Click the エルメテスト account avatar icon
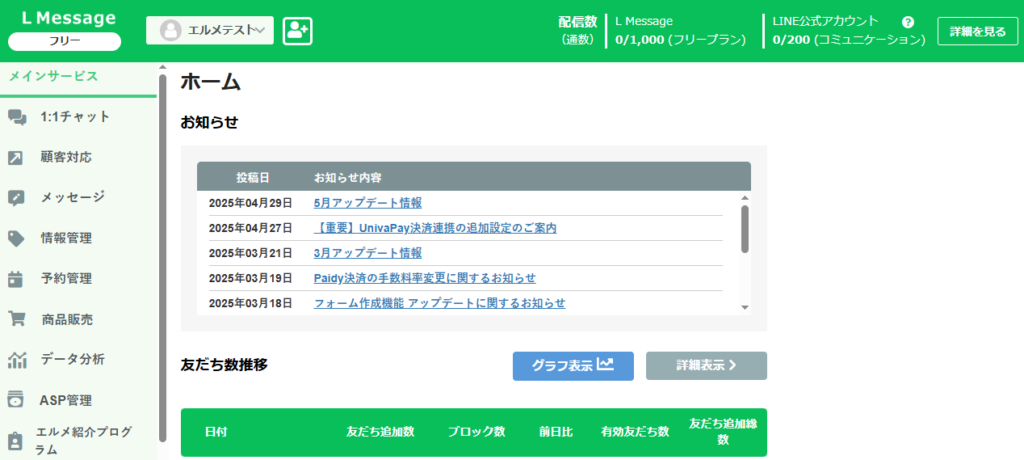 (x=170, y=31)
